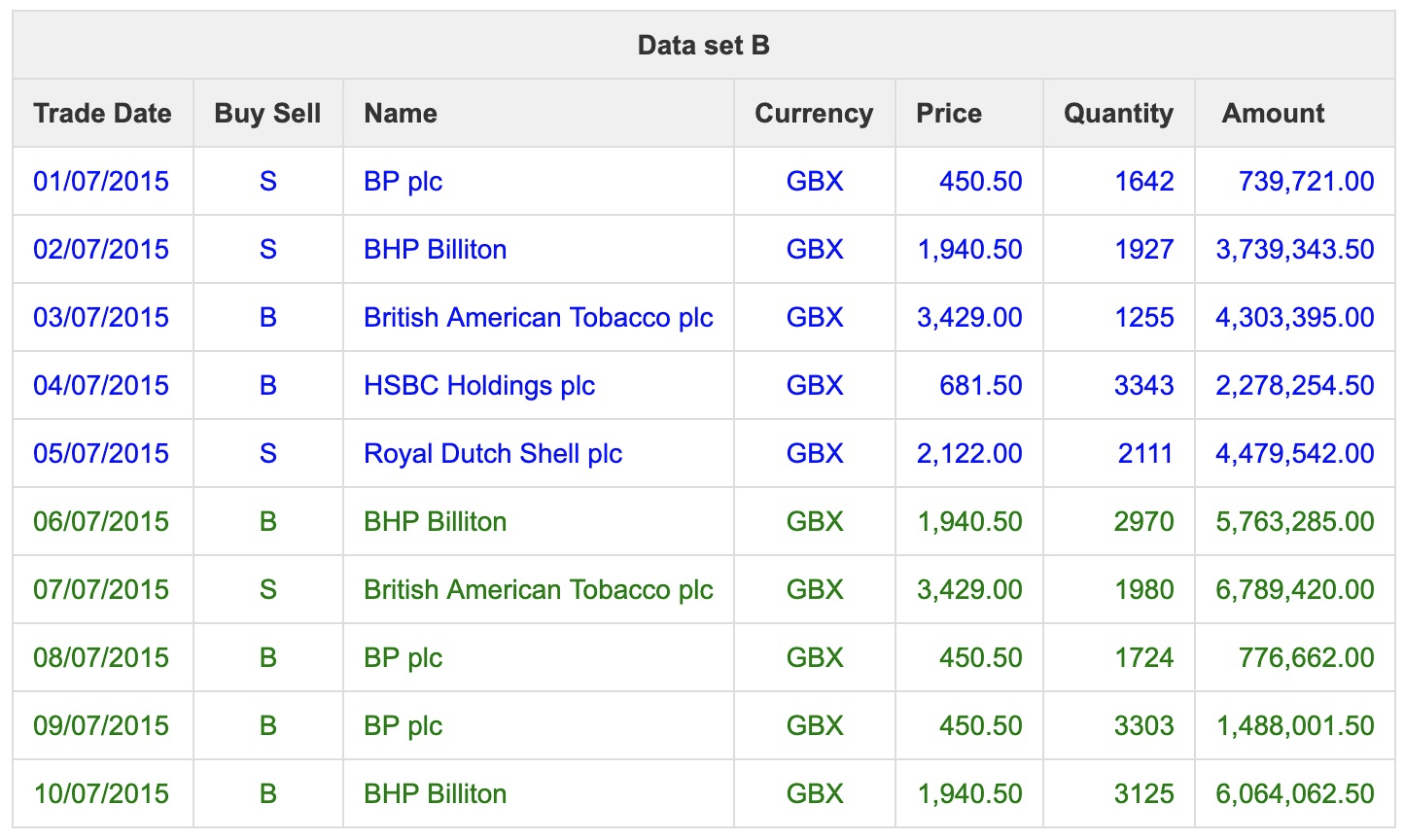Select trade date 07/07/2015
Image resolution: width=1404 pixels, height=840 pixels.
point(101,590)
